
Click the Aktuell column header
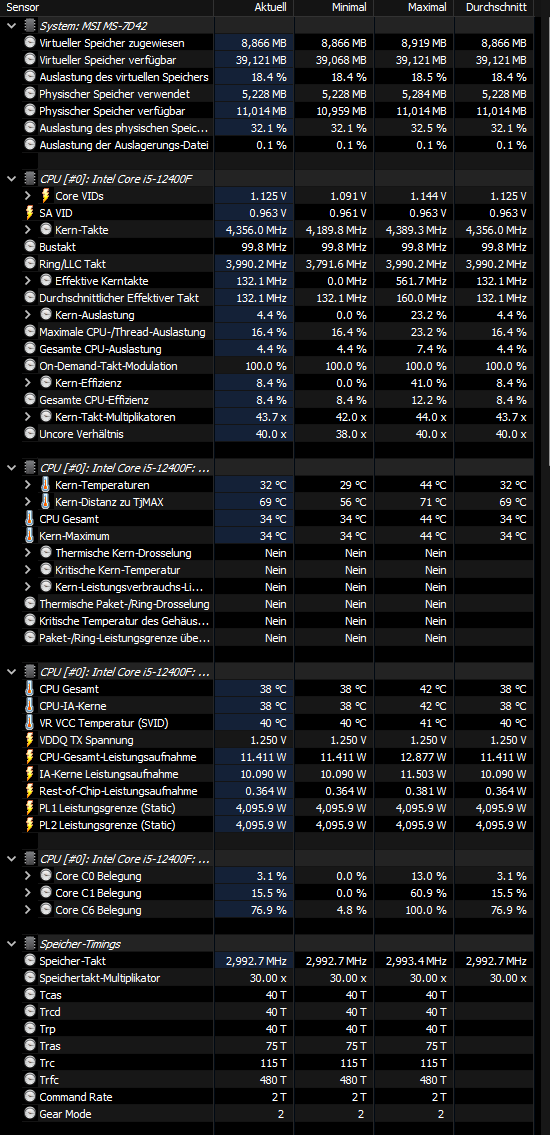(x=253, y=7)
